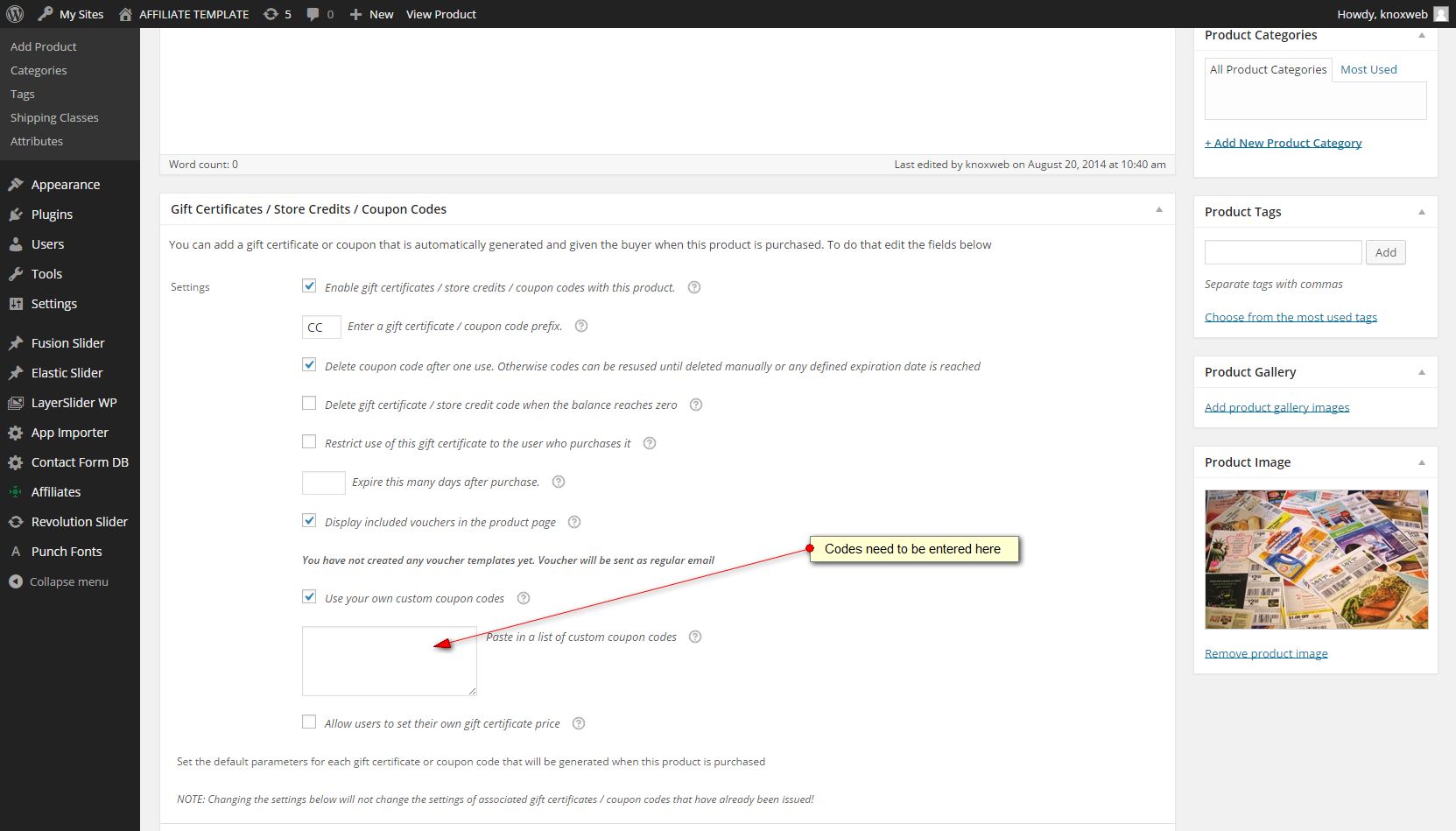Open the New menu in admin bar
Image resolution: width=1456 pixels, height=831 pixels.
pos(372,14)
